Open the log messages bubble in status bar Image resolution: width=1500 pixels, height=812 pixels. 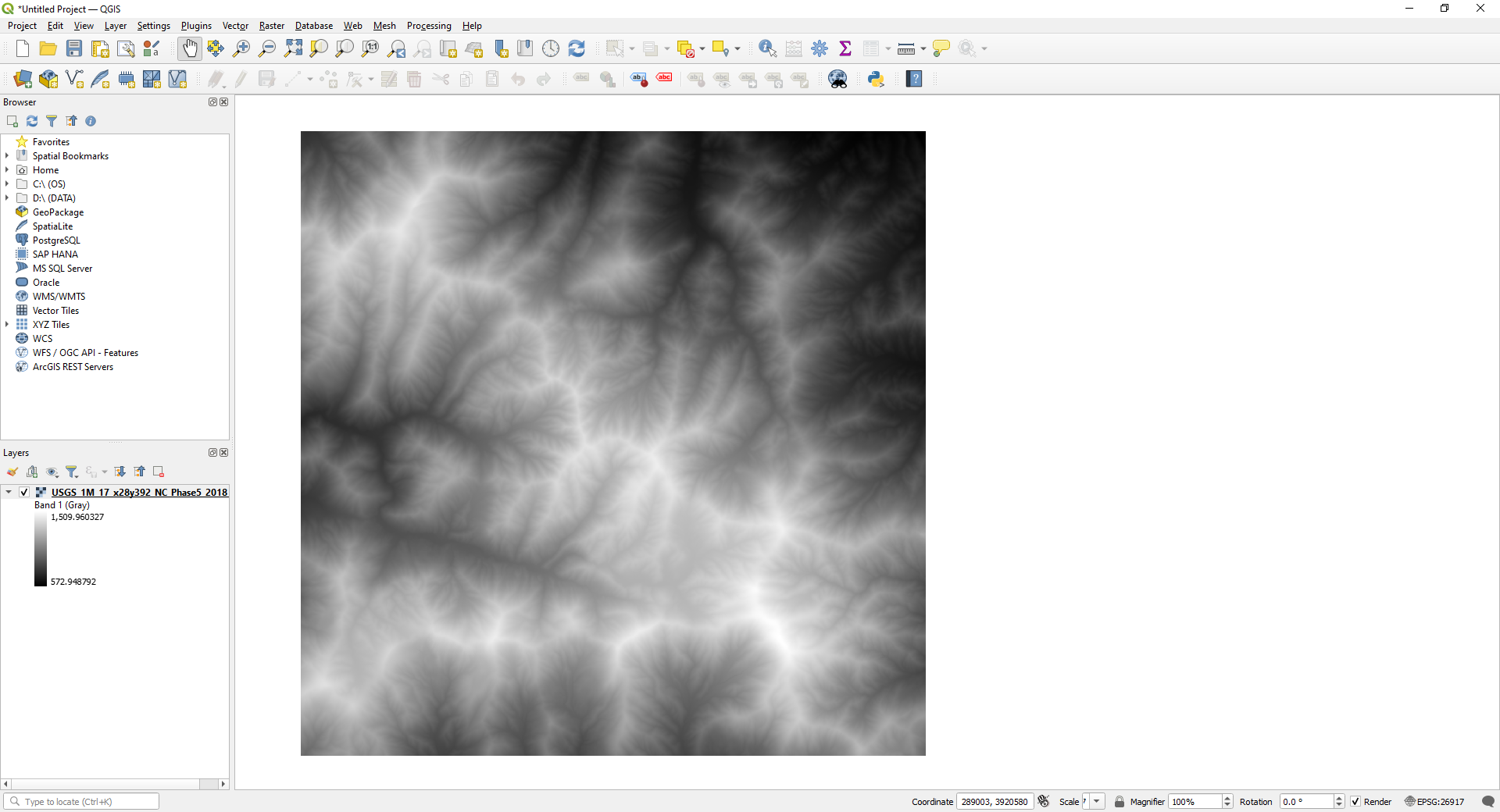pyautogui.click(x=1488, y=802)
